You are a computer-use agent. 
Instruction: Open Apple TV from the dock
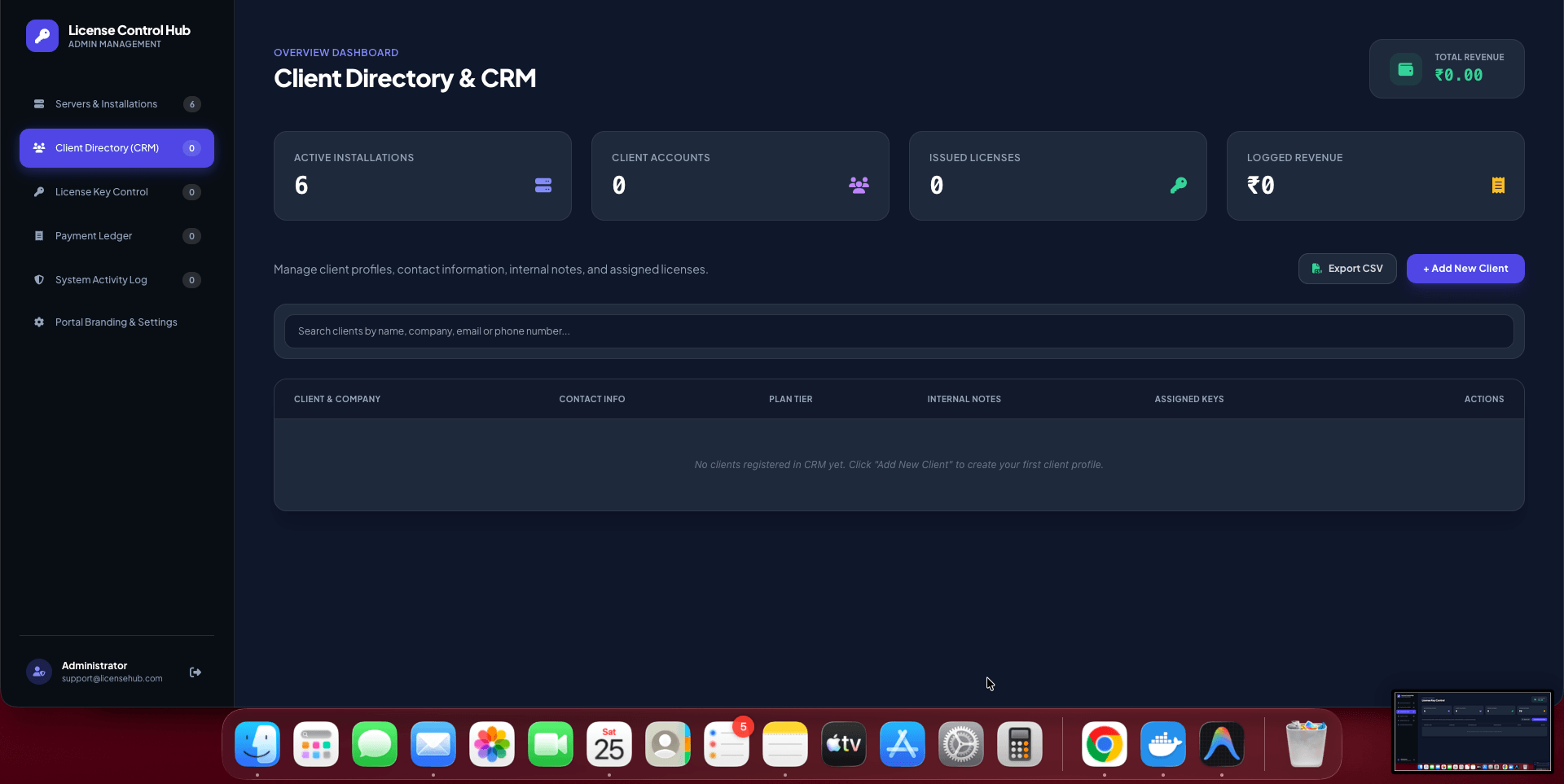pyautogui.click(x=844, y=744)
